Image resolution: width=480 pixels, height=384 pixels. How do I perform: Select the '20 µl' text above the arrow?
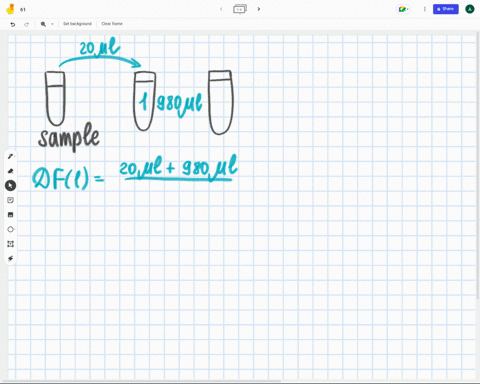[x=99, y=47]
